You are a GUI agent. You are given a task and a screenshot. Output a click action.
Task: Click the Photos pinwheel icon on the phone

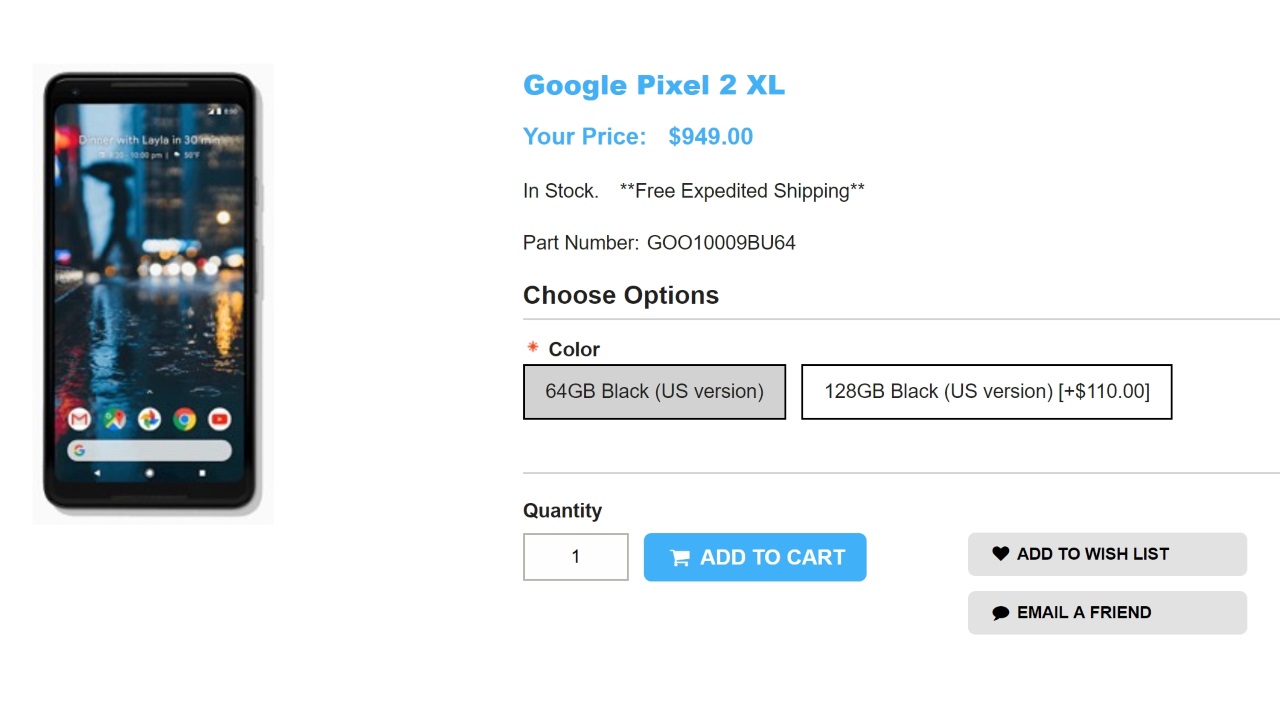coord(149,420)
